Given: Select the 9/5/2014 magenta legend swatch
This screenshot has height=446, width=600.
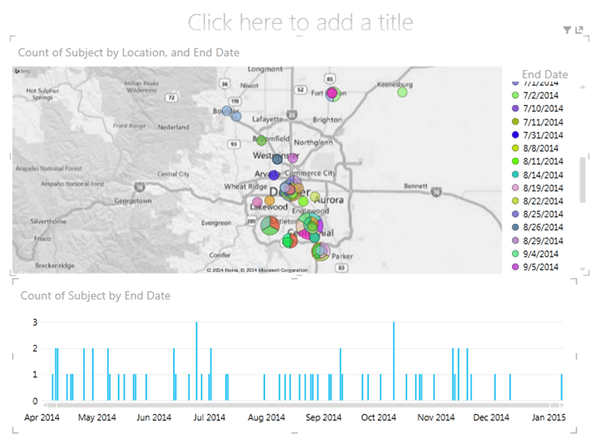Looking at the screenshot, I should coord(515,267).
